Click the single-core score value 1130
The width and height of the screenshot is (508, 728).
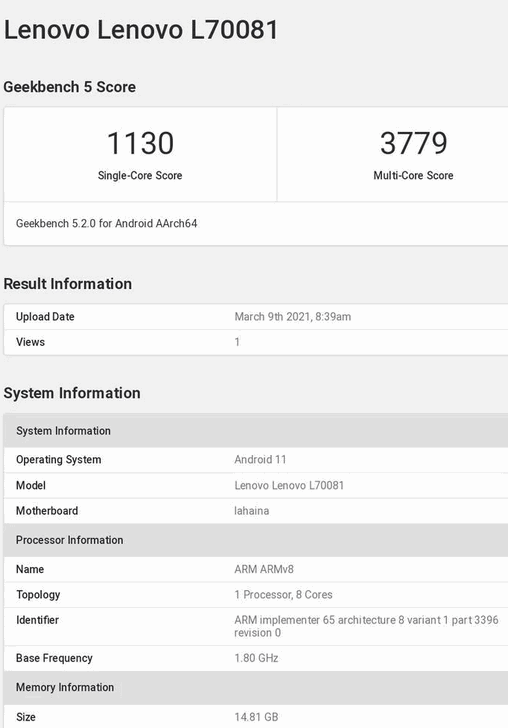[x=140, y=143]
